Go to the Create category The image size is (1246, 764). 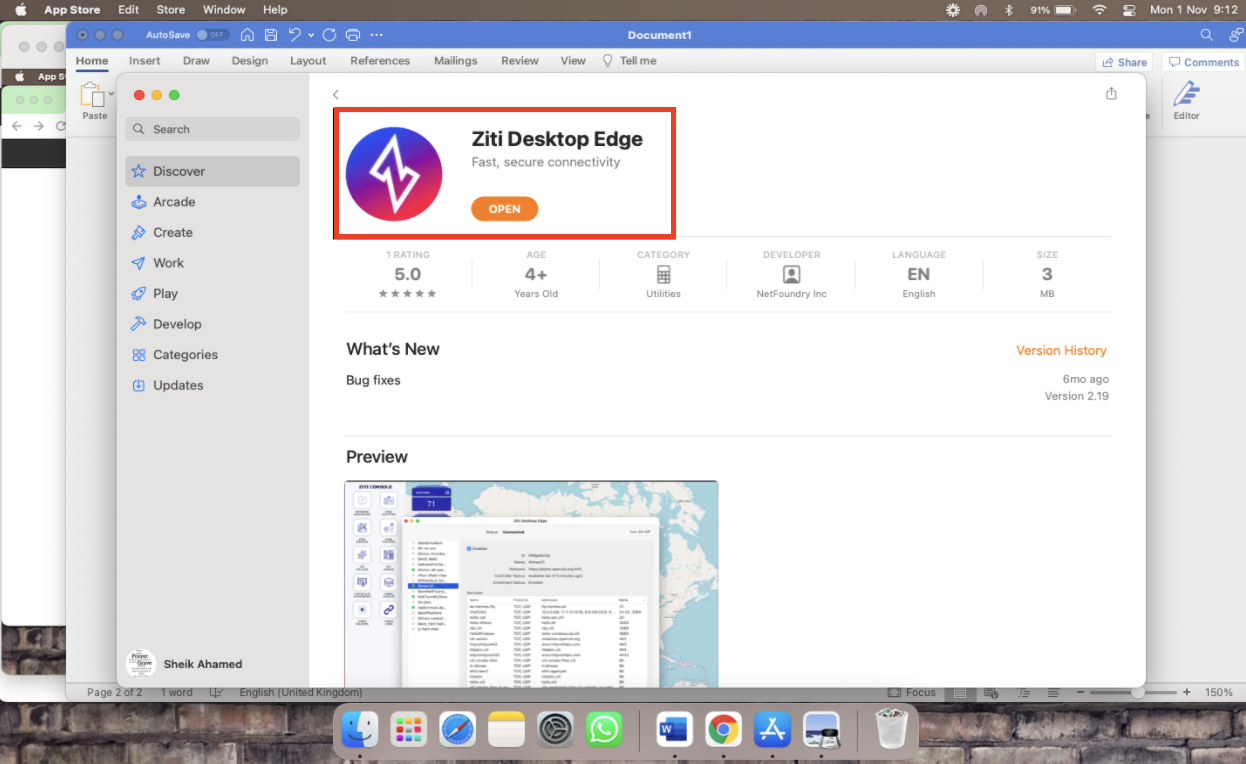click(x=212, y=232)
